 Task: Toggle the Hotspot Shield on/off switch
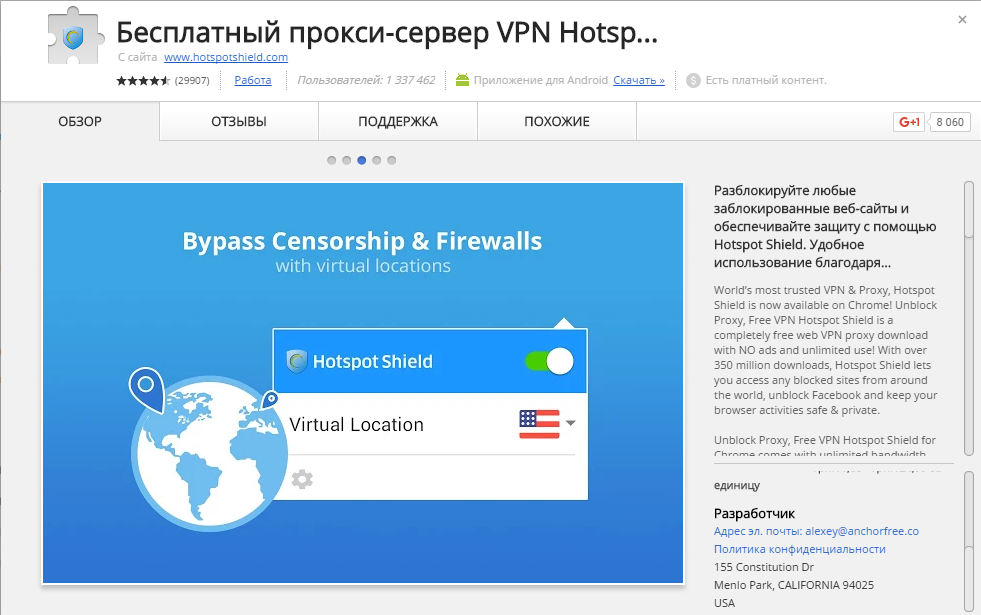[x=549, y=361]
